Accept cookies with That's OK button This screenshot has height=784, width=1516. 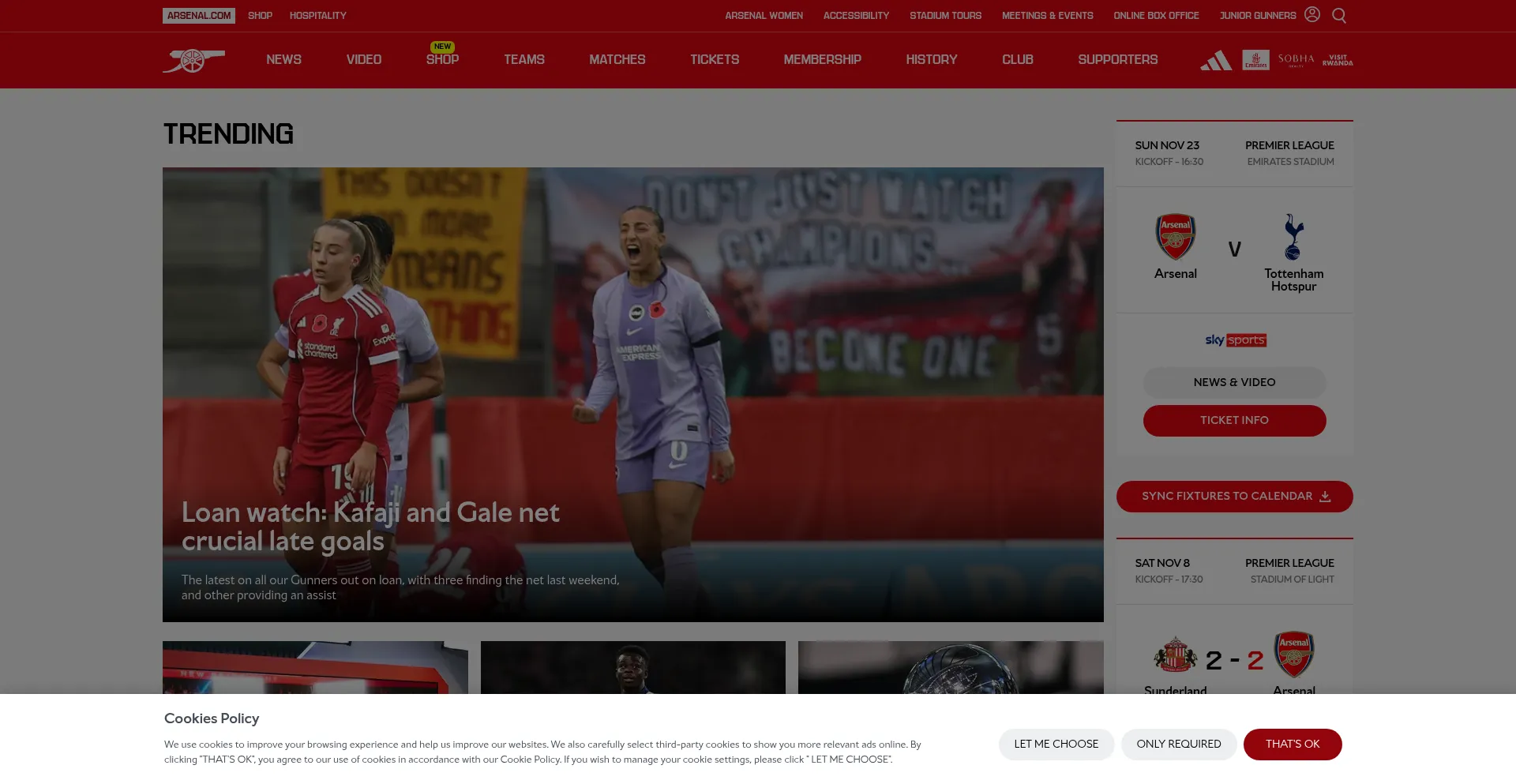tap(1292, 745)
